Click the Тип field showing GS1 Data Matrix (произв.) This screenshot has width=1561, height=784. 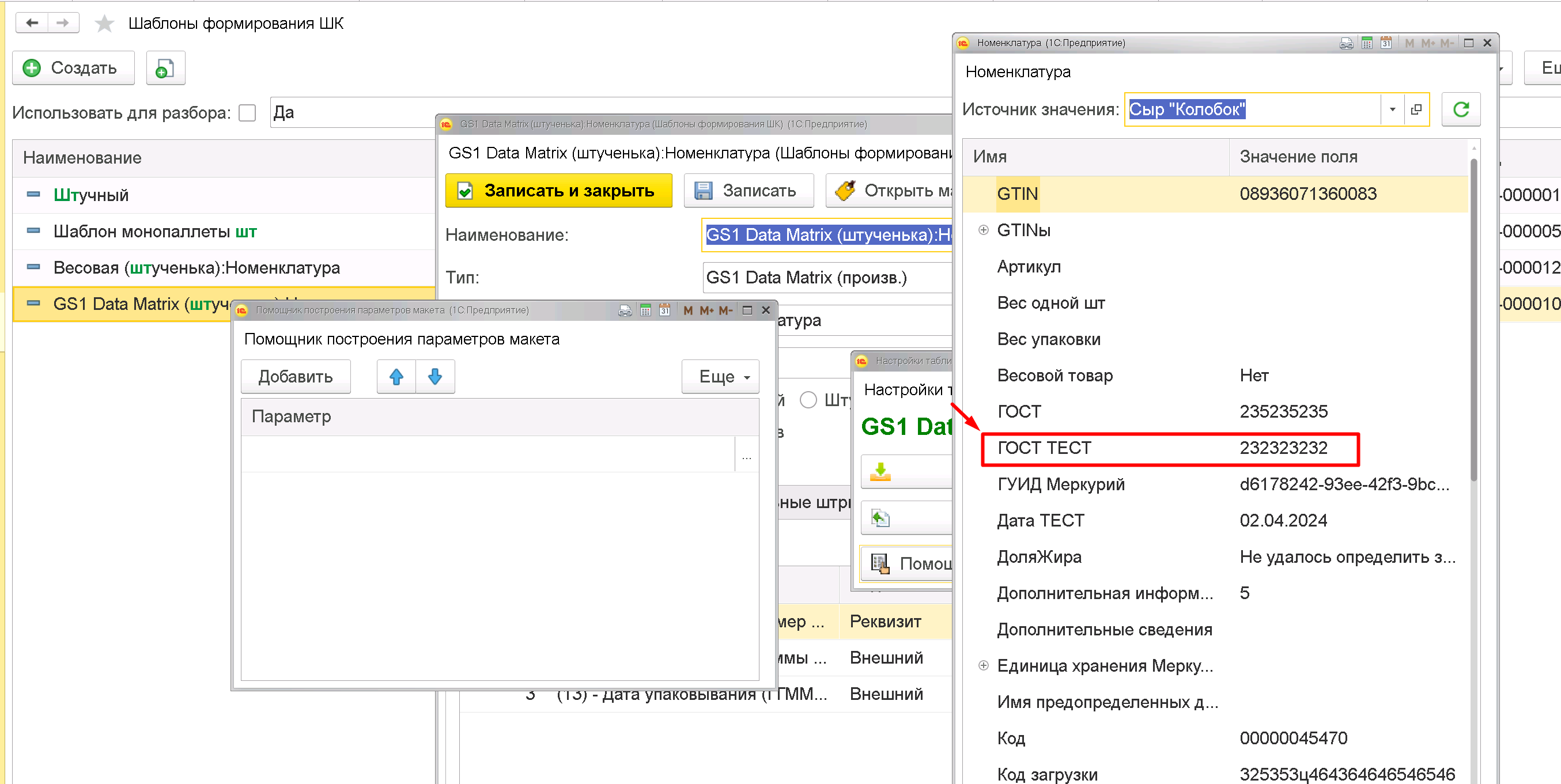[x=827, y=278]
